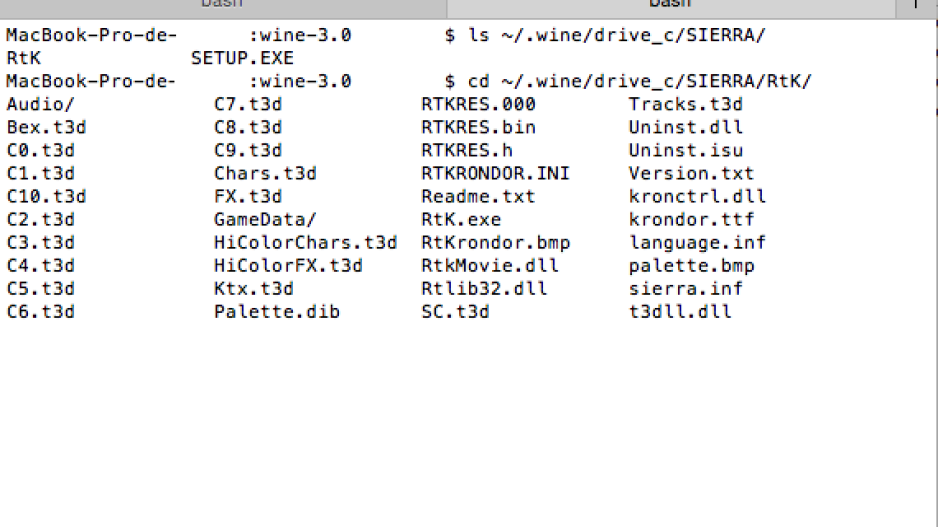Viewport: 938px width, 527px height.
Task: Click the Version.txt filename
Action: [691, 173]
